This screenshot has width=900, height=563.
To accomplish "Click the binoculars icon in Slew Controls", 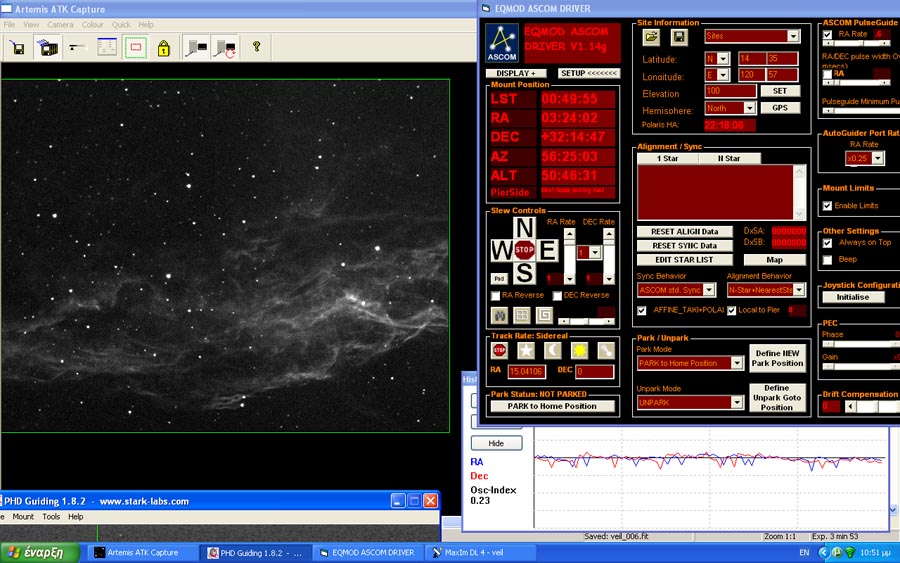I will tap(499, 315).
